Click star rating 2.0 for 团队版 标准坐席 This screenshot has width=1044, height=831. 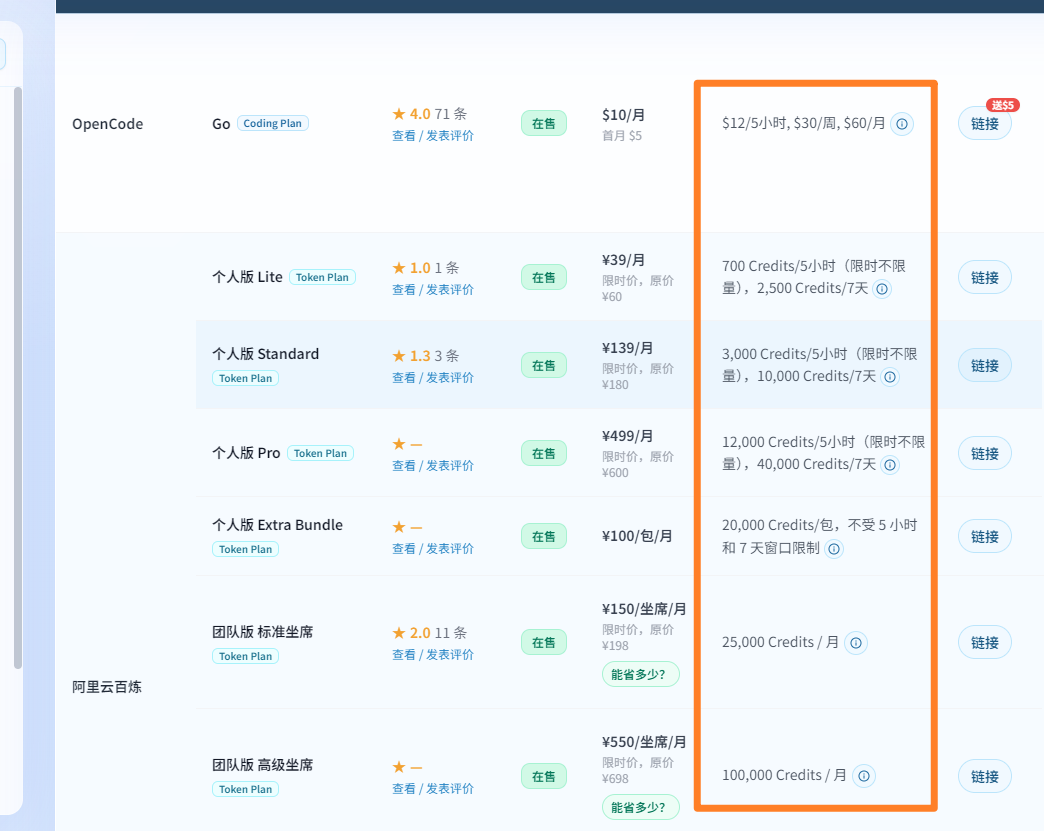(411, 633)
